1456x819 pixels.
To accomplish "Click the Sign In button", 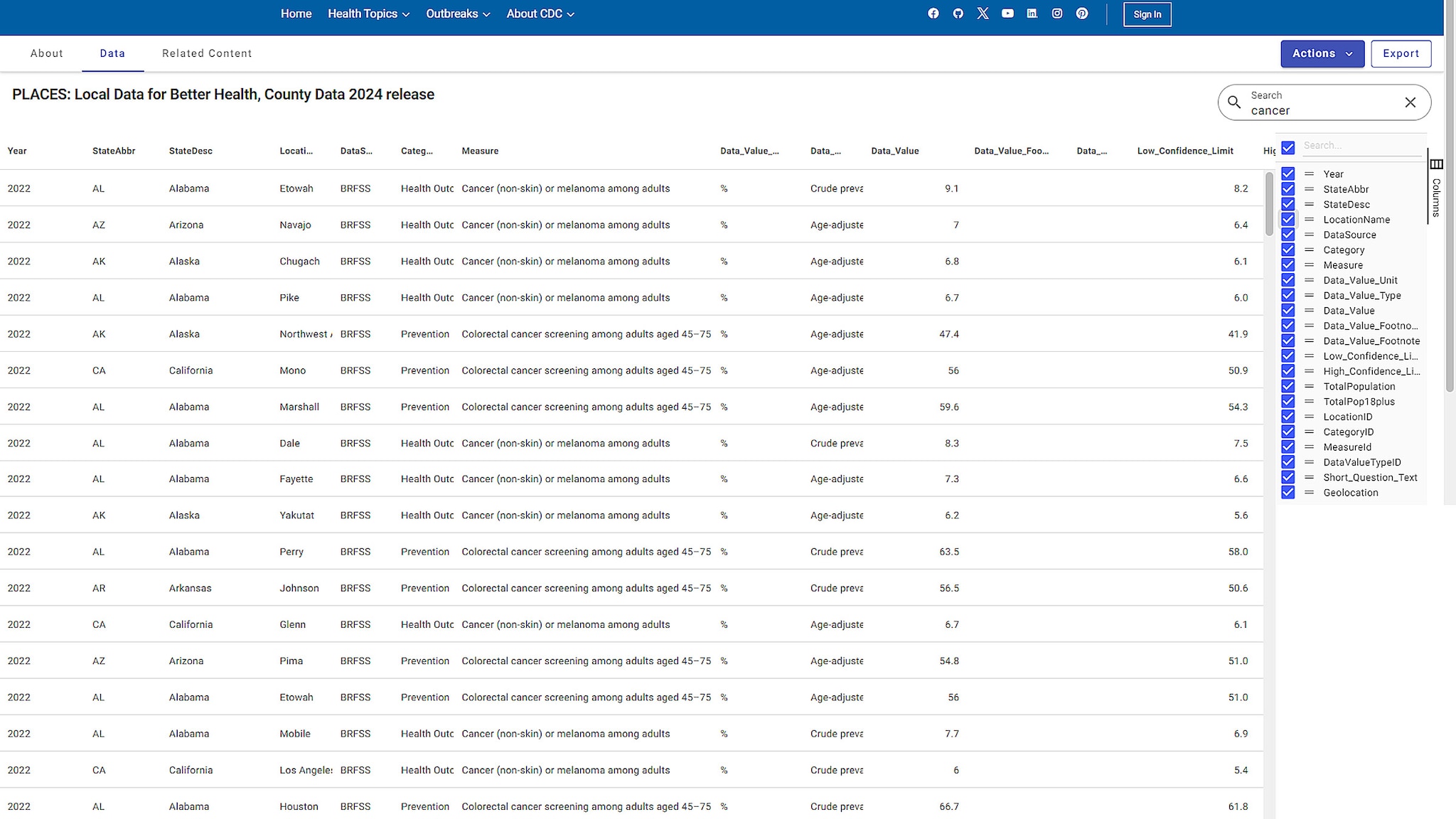I will (x=1146, y=14).
